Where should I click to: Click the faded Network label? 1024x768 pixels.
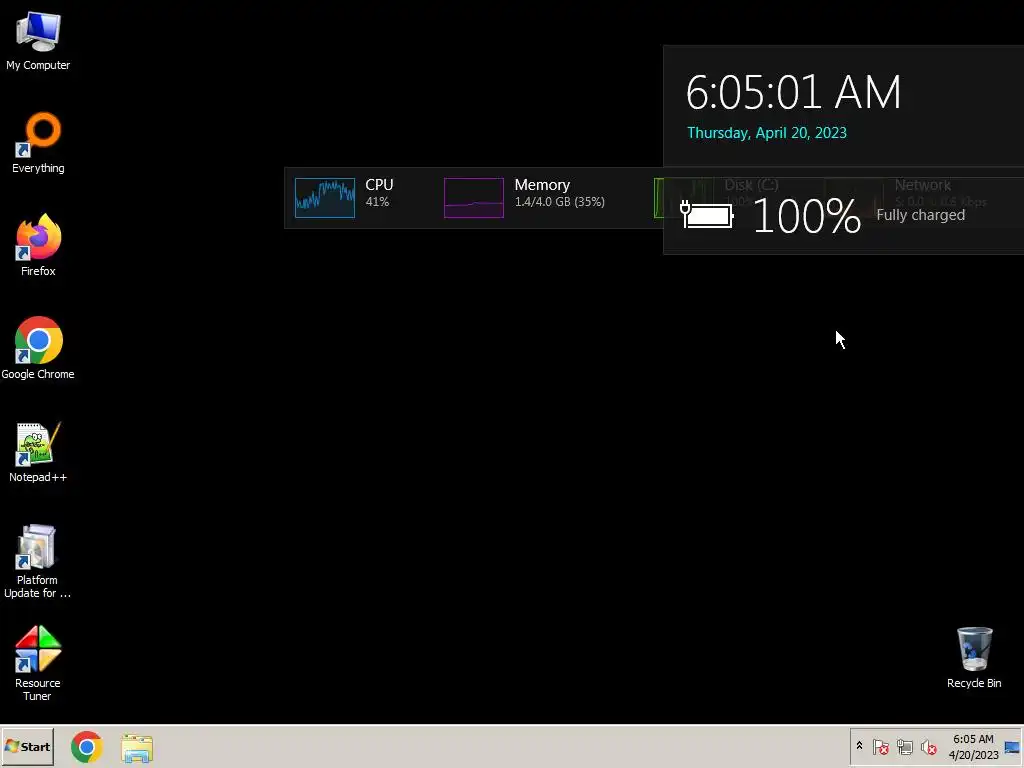pos(922,185)
